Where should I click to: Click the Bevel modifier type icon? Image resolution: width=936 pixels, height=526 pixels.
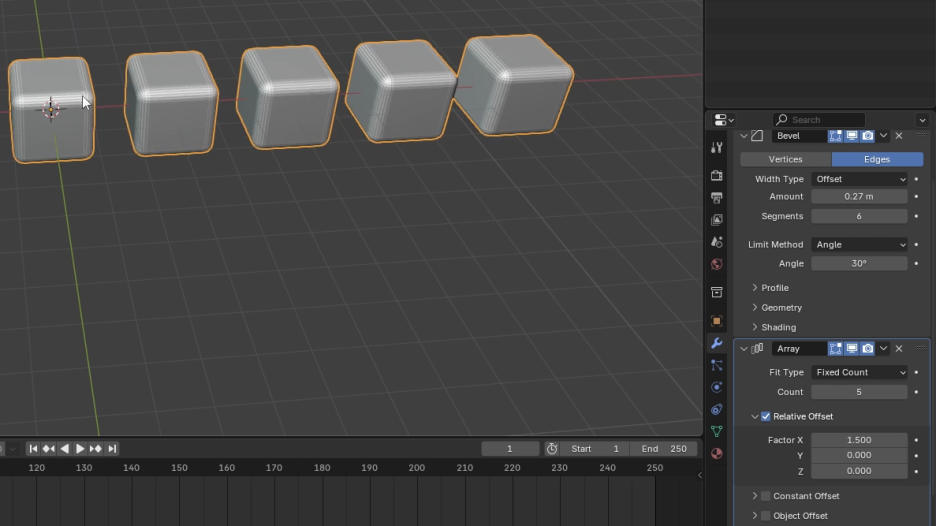pos(758,136)
